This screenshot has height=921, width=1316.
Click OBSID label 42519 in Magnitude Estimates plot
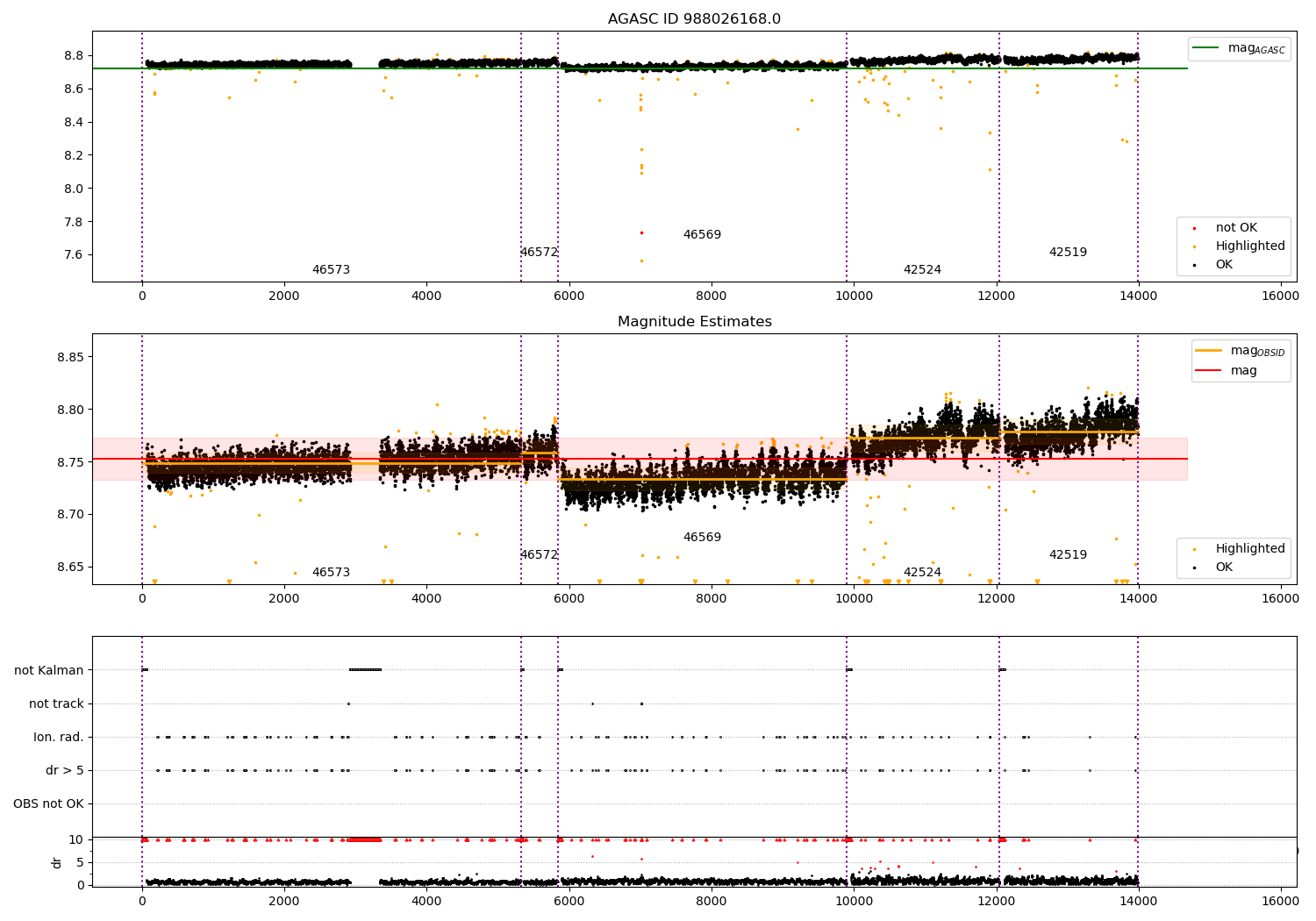pos(1068,555)
